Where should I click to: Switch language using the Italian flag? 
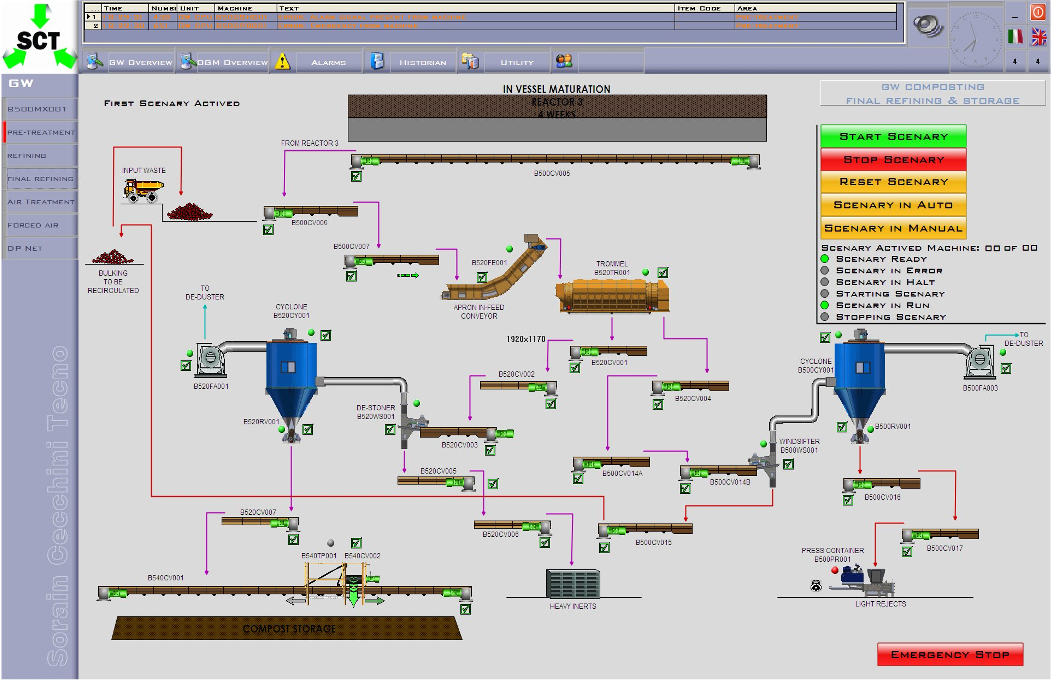click(x=1015, y=36)
